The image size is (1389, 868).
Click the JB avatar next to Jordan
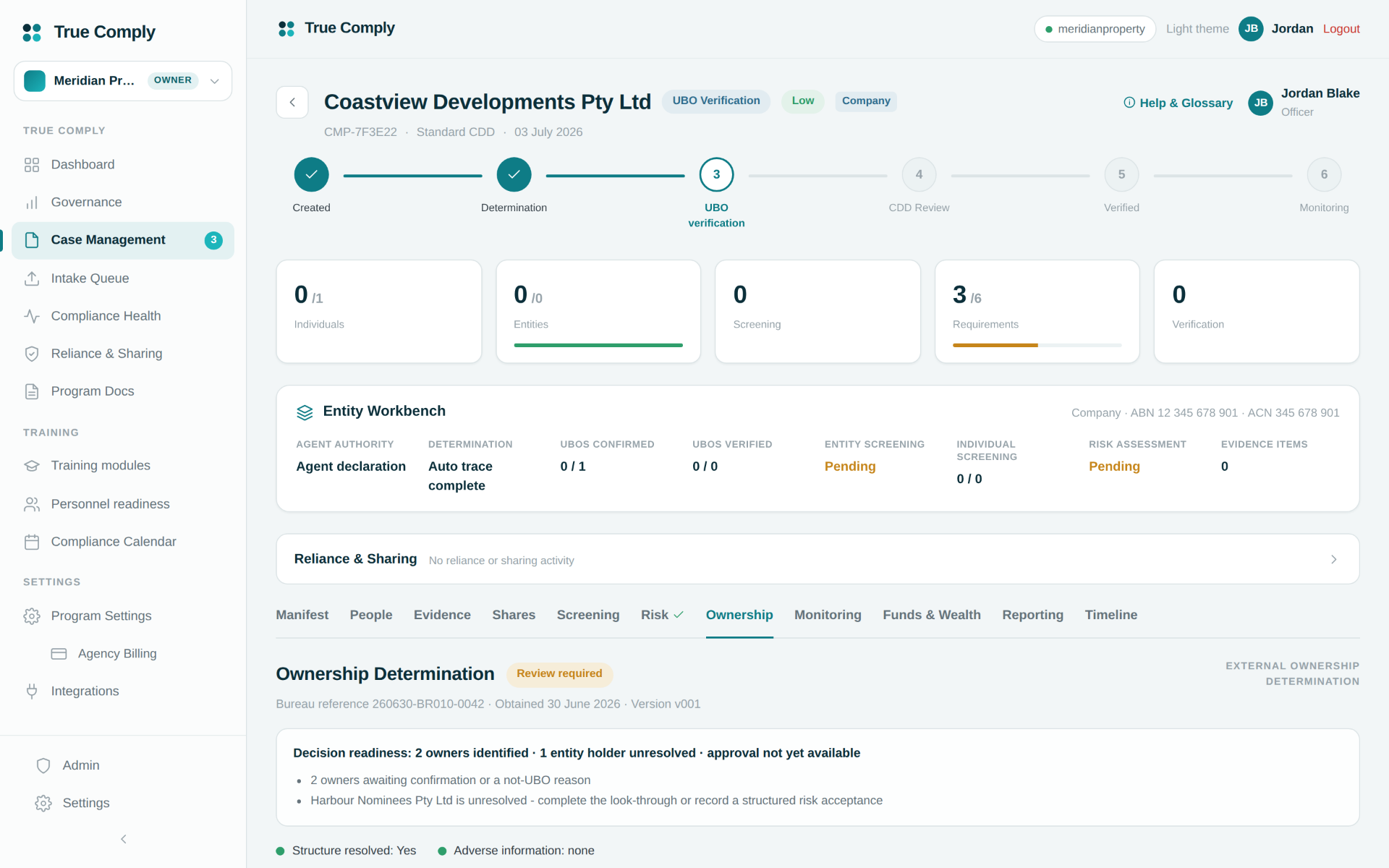(x=1251, y=29)
